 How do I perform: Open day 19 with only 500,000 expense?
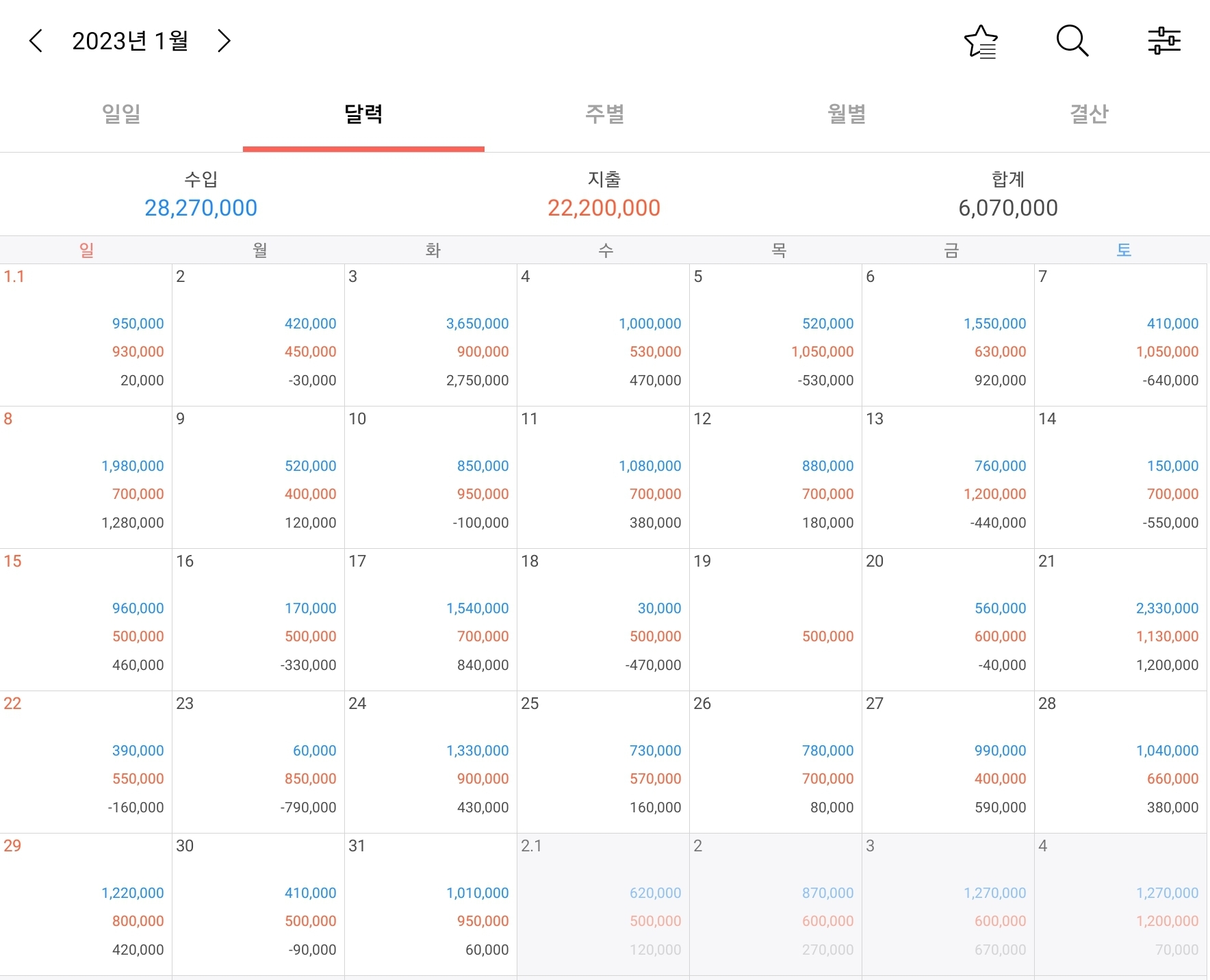tap(775, 620)
